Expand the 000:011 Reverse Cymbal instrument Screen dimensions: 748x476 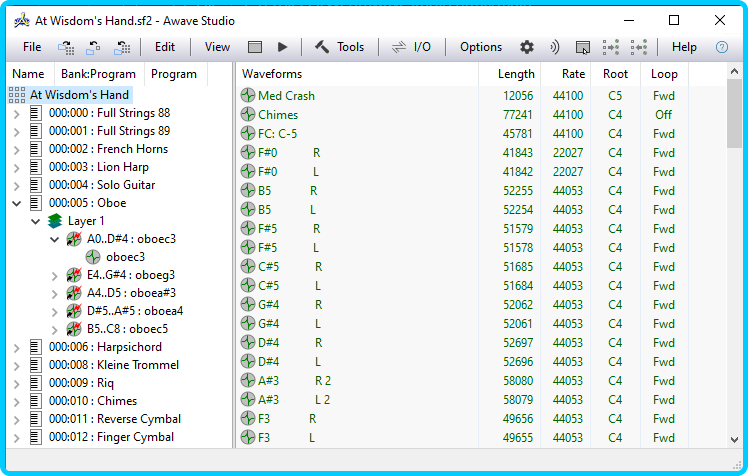[x=17, y=420]
